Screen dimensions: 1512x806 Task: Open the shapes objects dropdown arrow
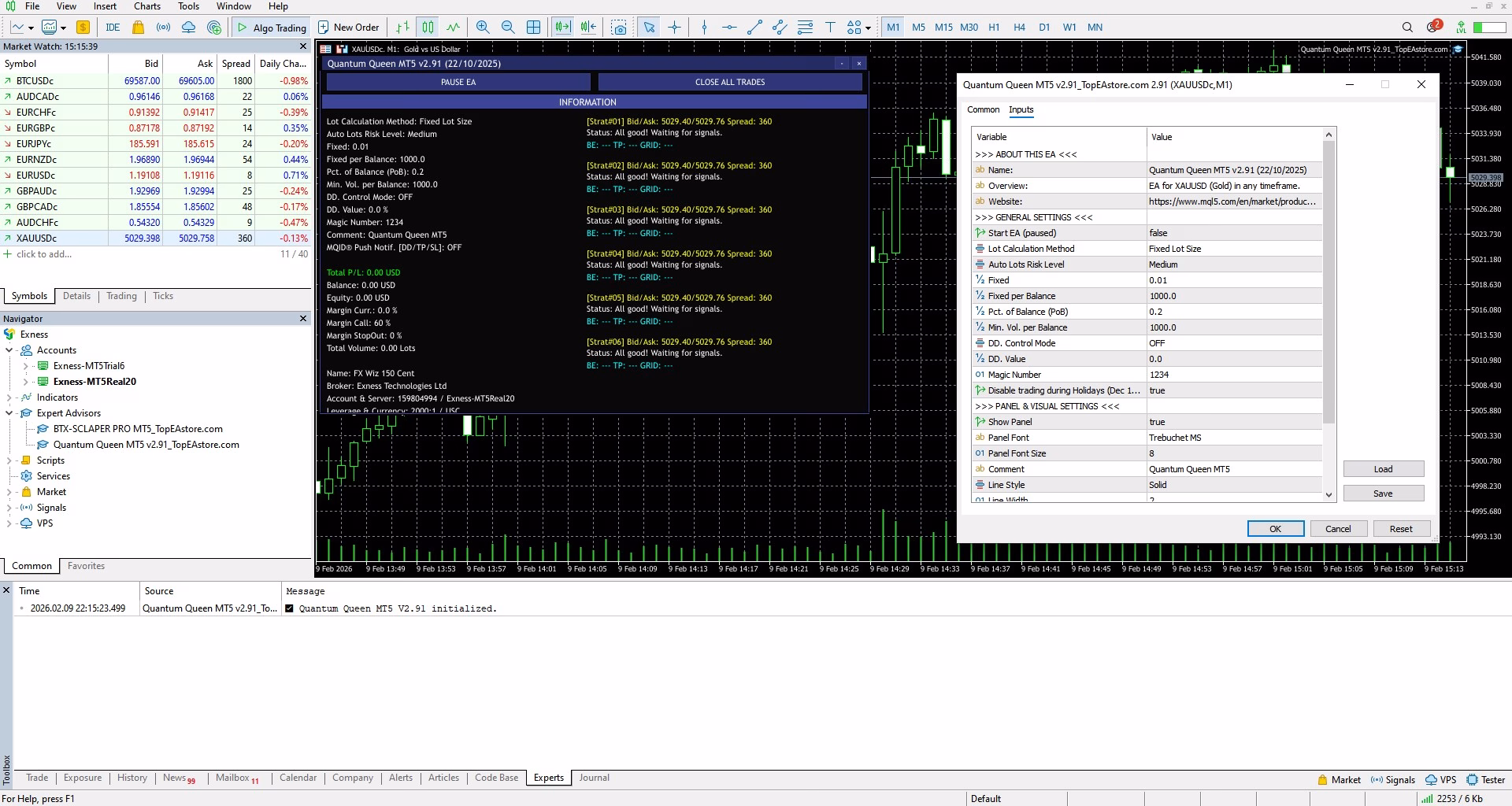coord(868,28)
